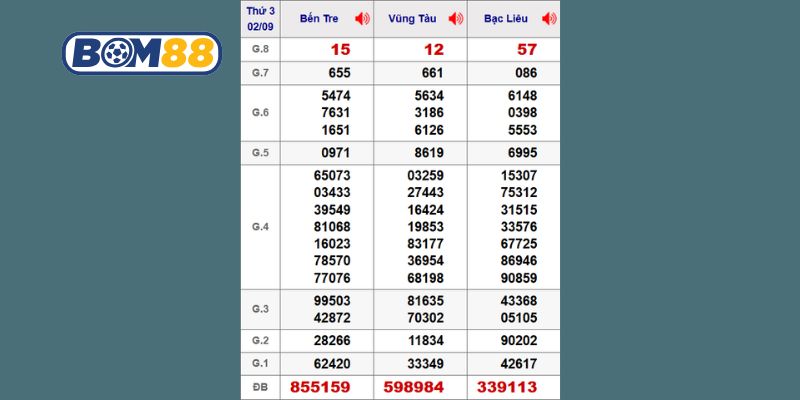Open the Vũng Tàu column header

click(412, 19)
